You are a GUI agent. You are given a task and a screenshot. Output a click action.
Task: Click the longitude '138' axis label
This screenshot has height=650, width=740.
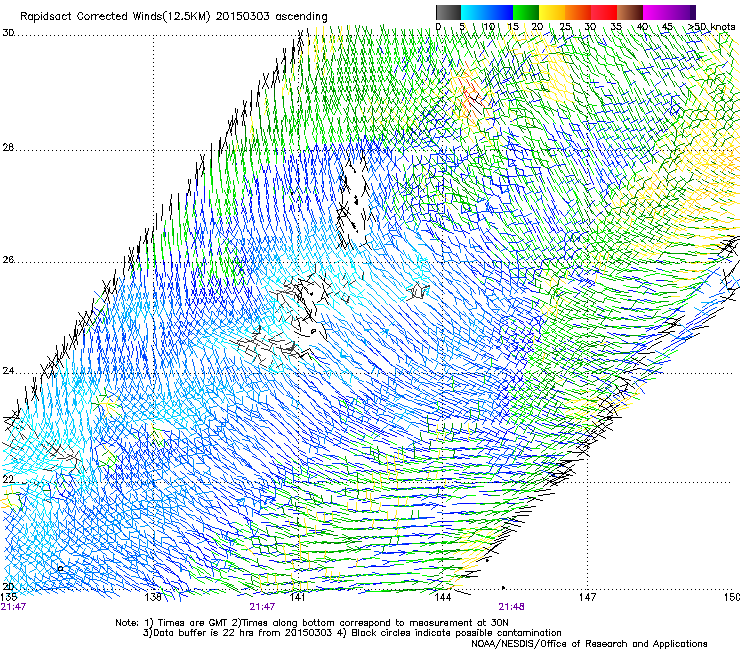pos(153,597)
